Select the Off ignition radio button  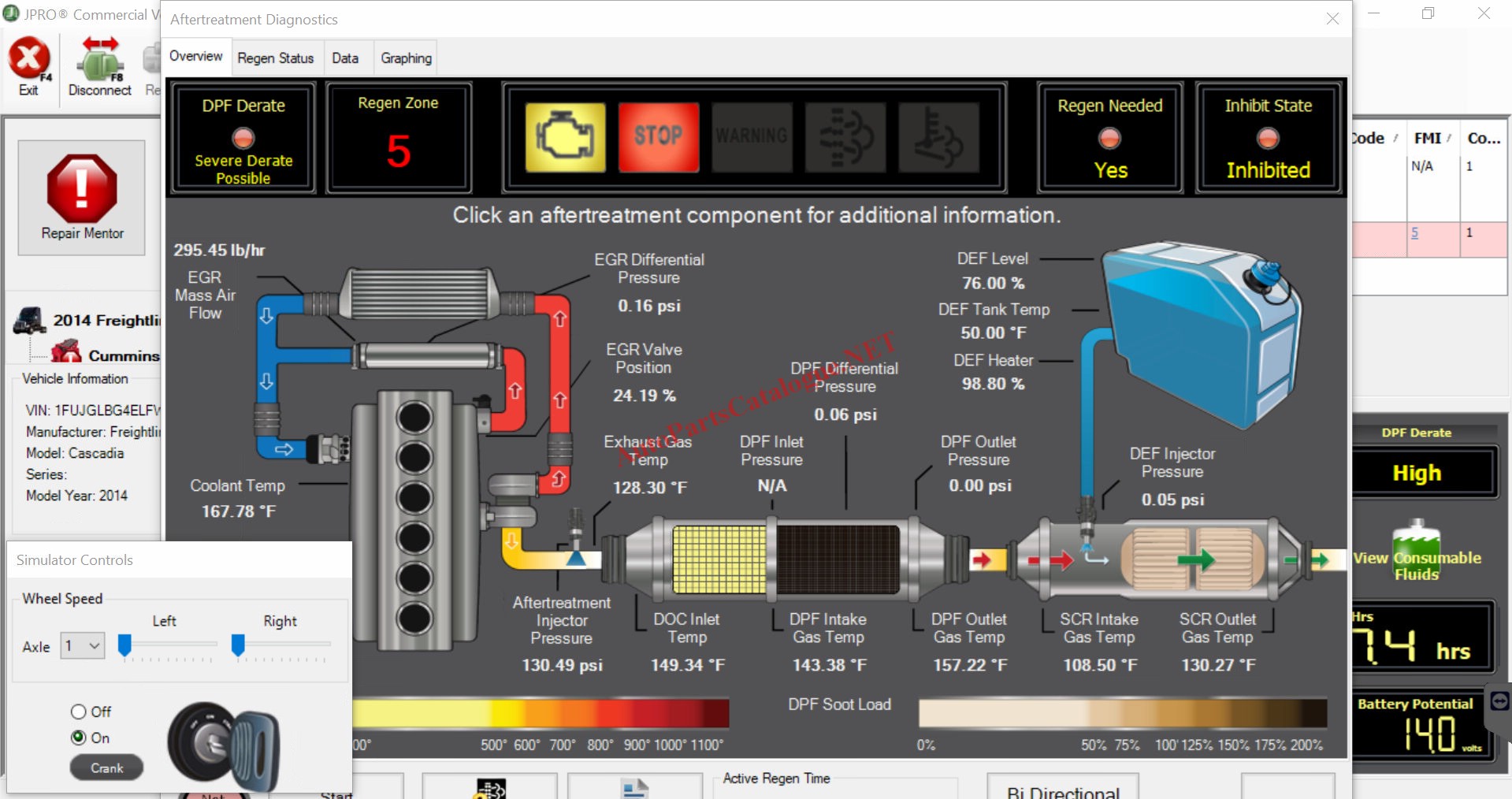(x=79, y=712)
